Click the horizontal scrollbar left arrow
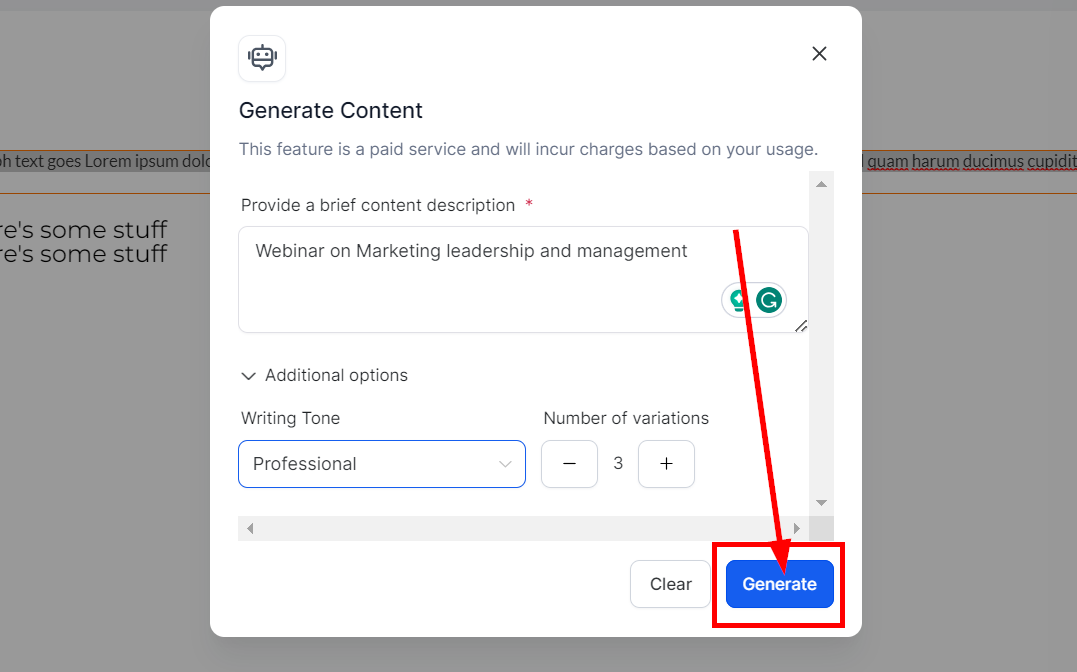The height and width of the screenshot is (672, 1077). pos(250,528)
